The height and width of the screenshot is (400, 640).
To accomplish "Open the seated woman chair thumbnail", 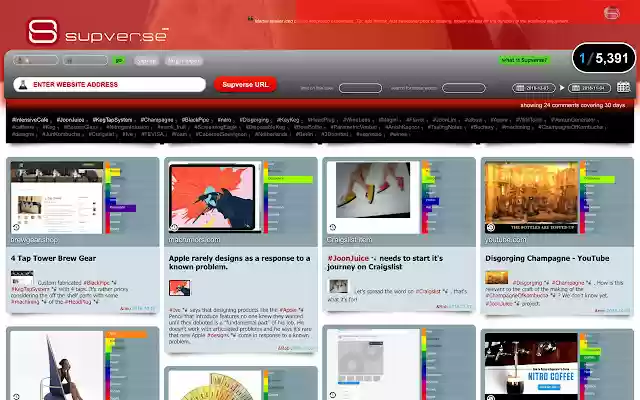I will [57, 365].
